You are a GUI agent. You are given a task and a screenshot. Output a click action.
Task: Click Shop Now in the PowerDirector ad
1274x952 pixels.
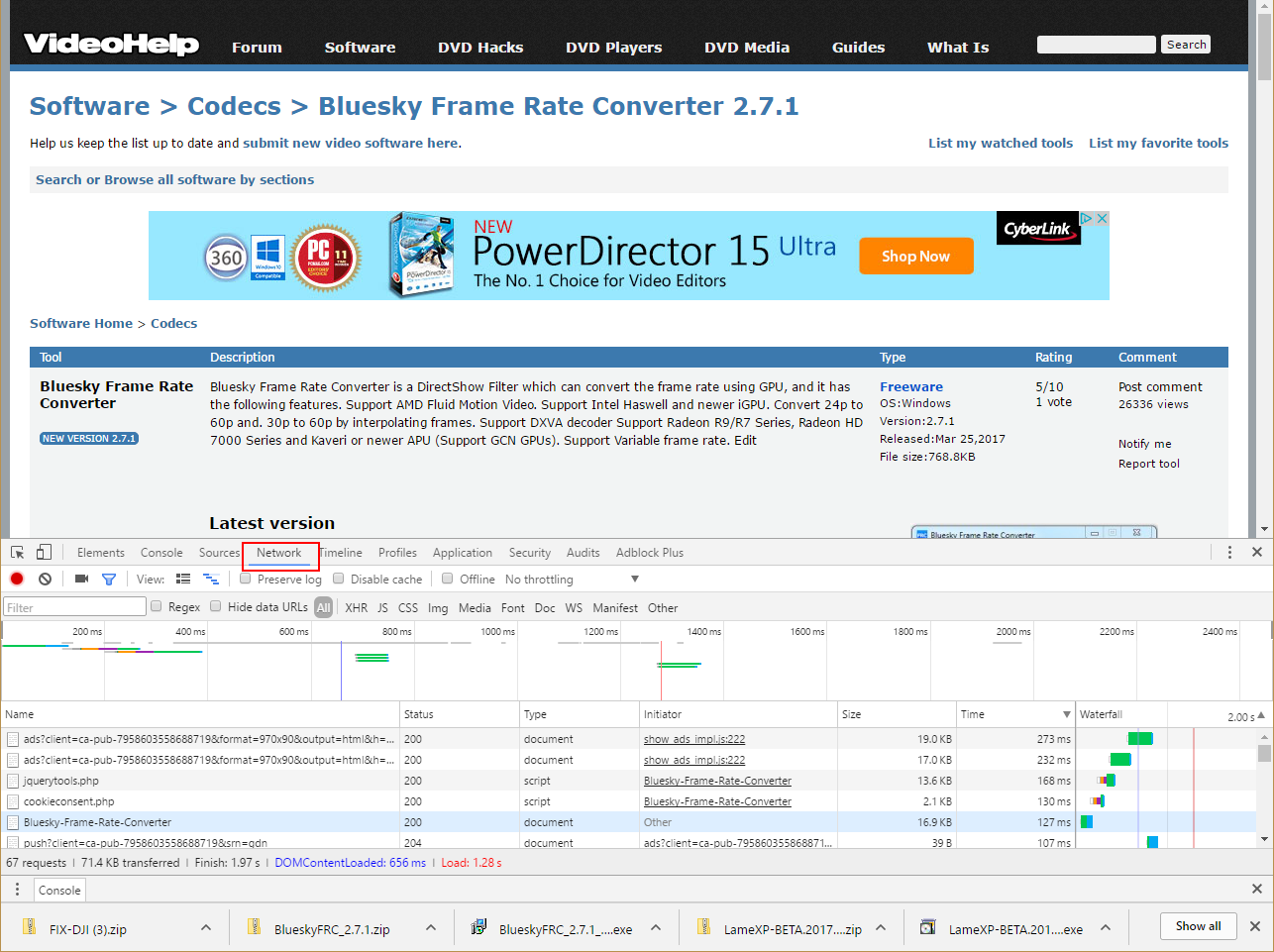(x=915, y=256)
